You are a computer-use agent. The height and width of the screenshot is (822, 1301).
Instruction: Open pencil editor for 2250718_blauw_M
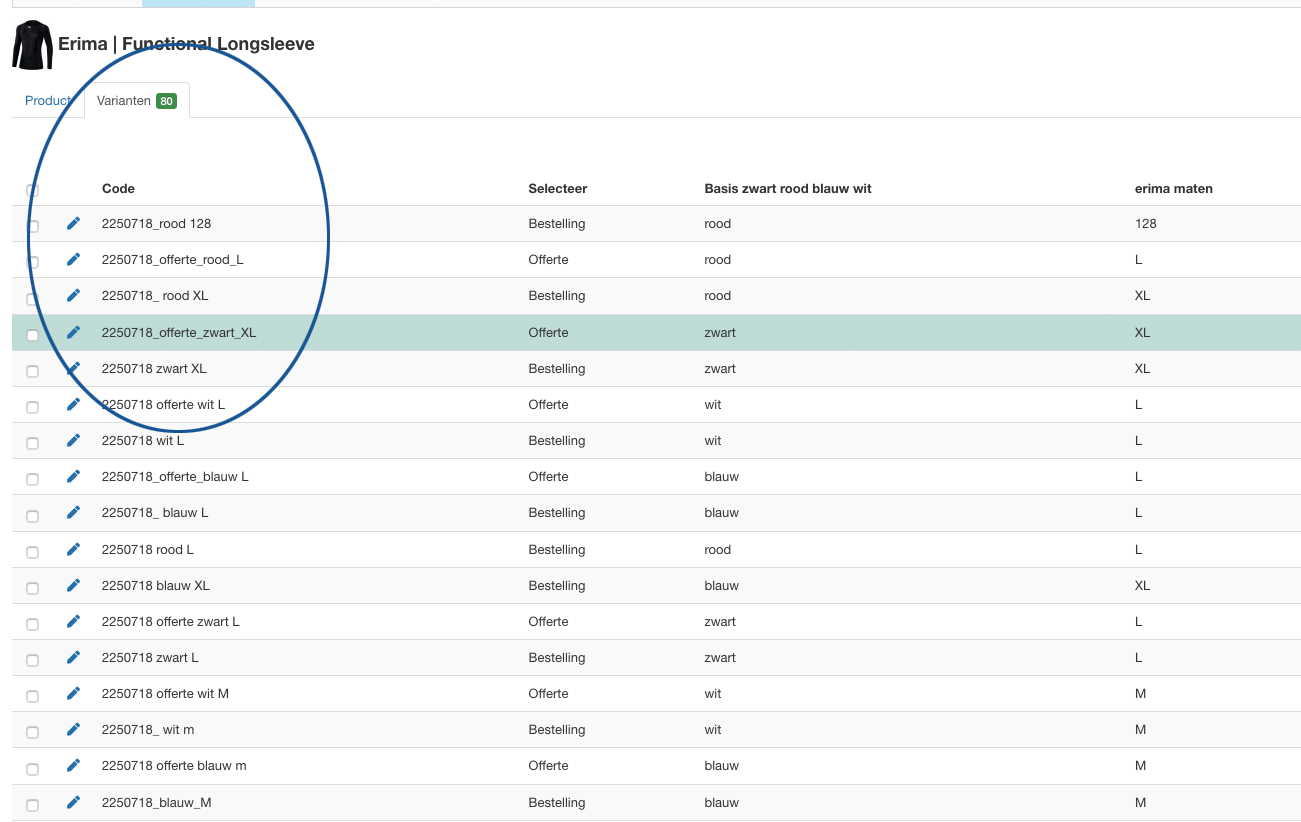[73, 802]
